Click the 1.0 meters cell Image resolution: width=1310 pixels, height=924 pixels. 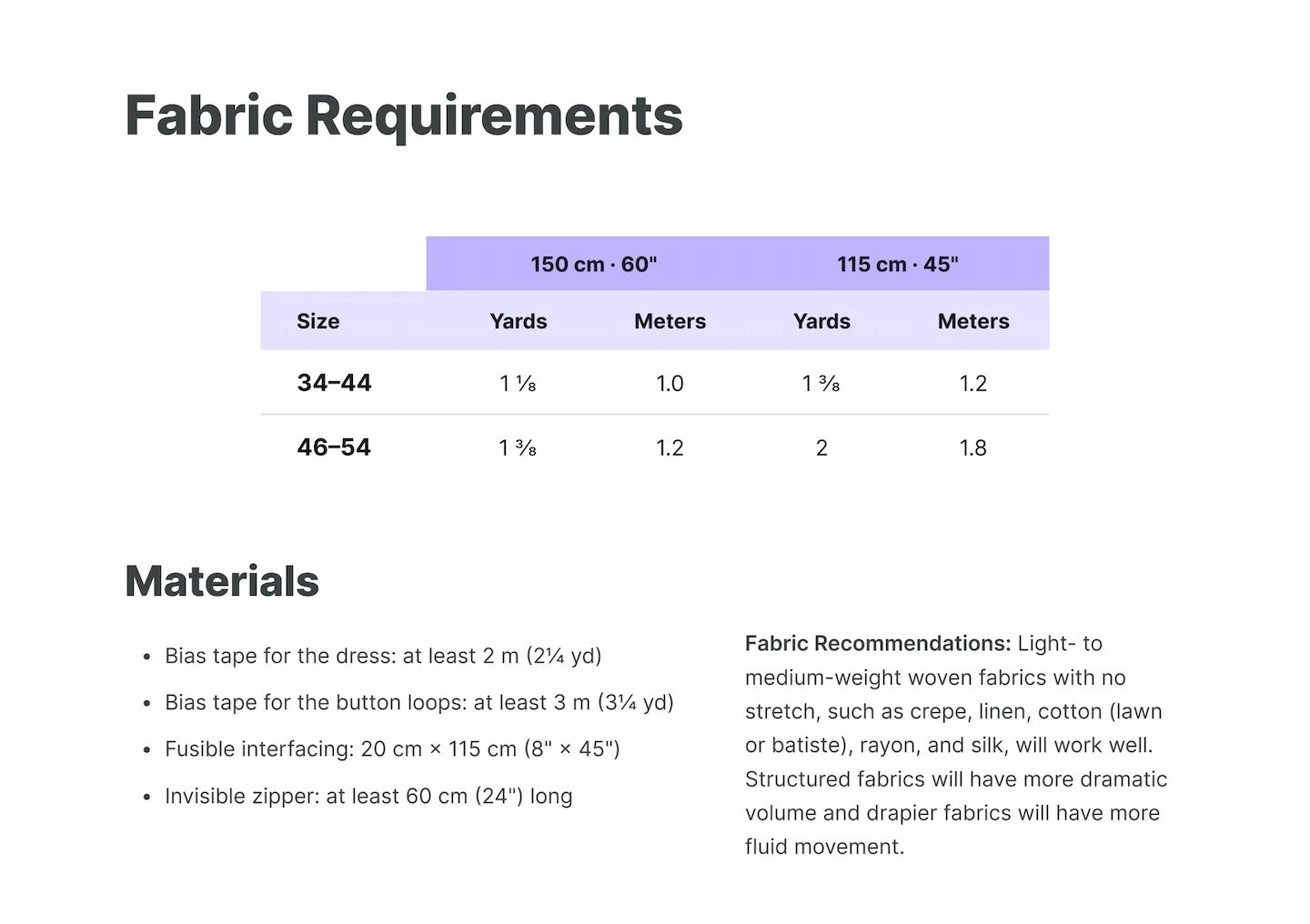tap(670, 384)
